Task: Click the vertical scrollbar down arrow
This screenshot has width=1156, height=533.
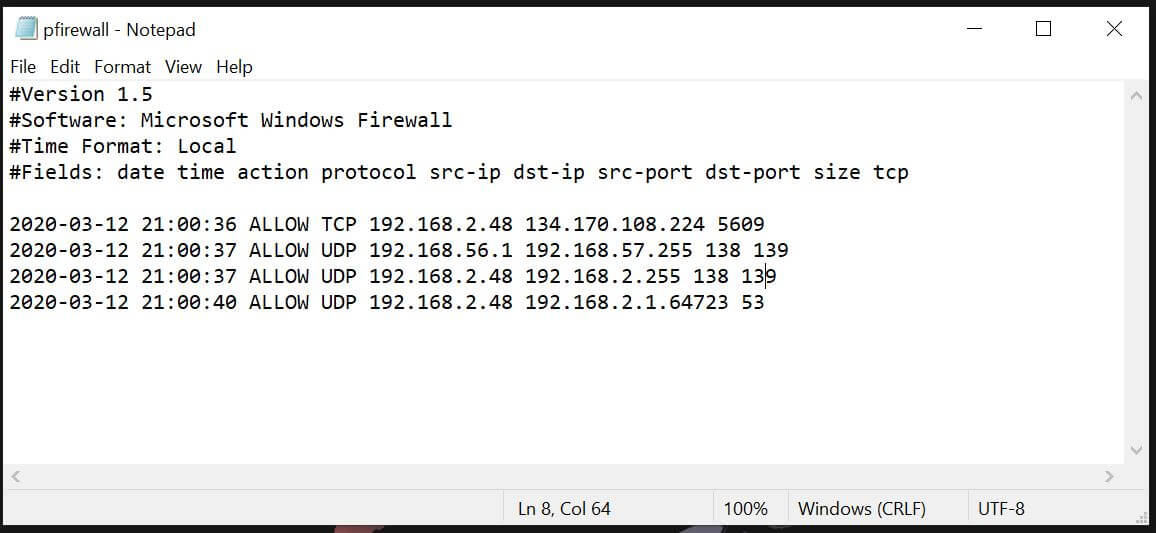Action: tap(1136, 450)
